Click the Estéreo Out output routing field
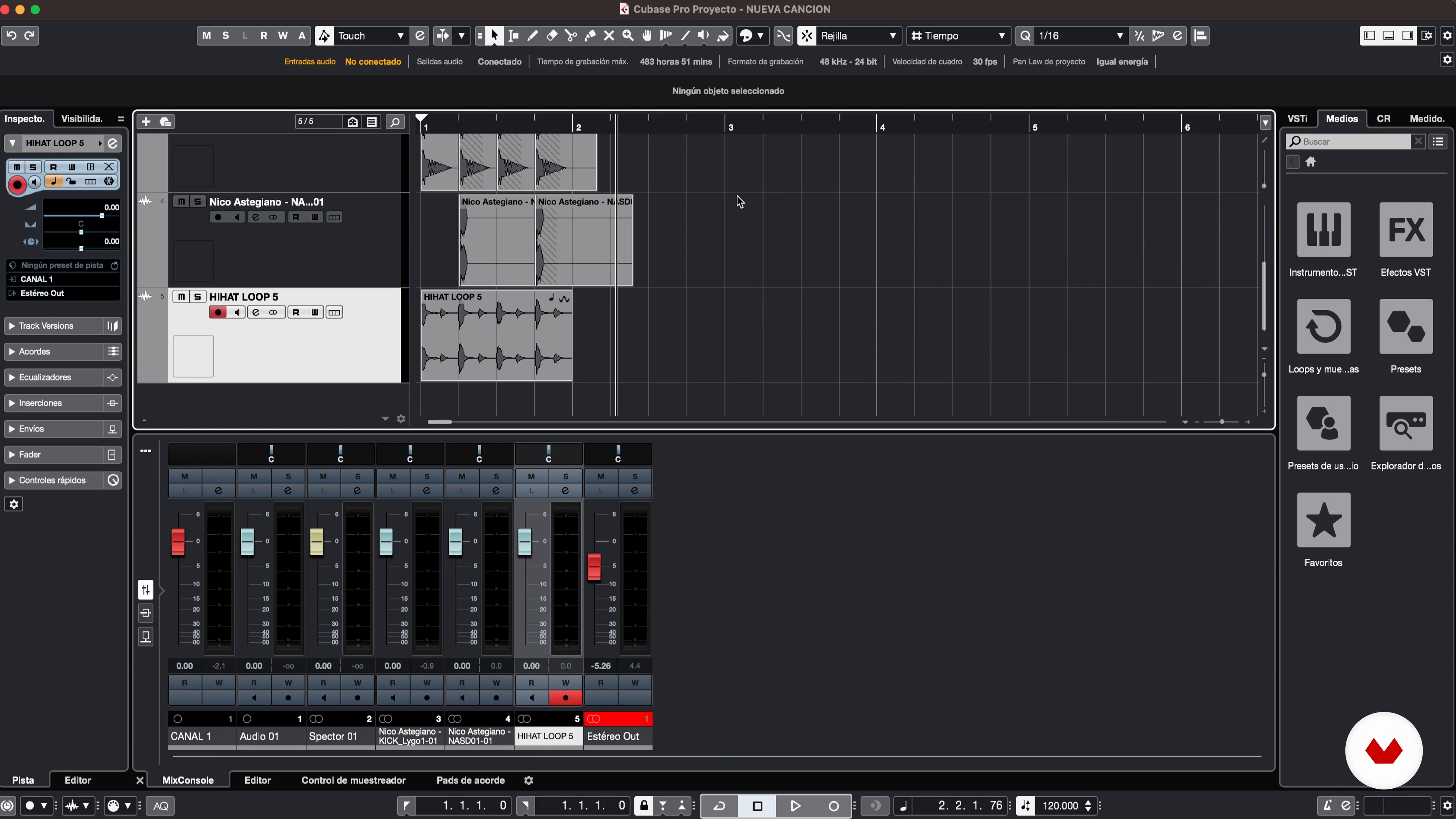The image size is (1456, 819). point(63,293)
